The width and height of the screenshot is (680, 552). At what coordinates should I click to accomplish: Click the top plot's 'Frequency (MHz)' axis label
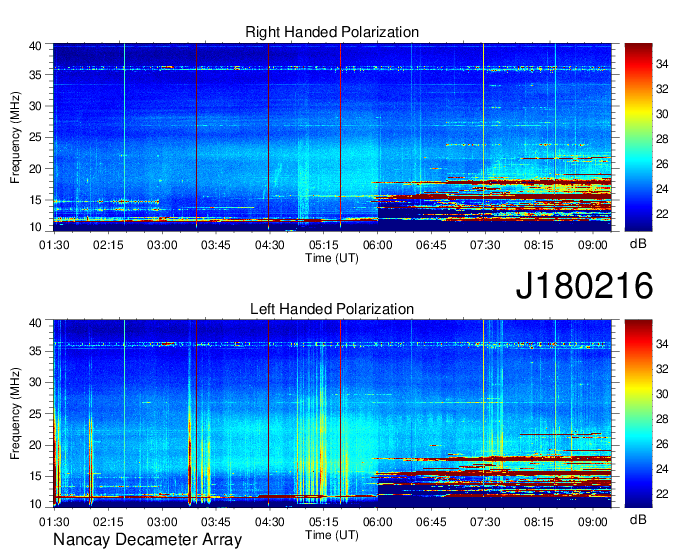pos(15,137)
